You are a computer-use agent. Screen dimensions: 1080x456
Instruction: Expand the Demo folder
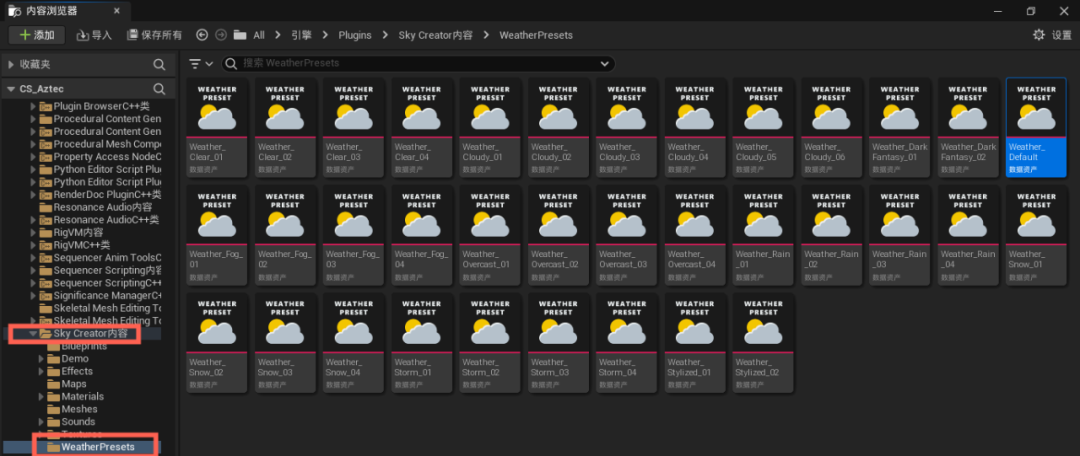(x=41, y=359)
